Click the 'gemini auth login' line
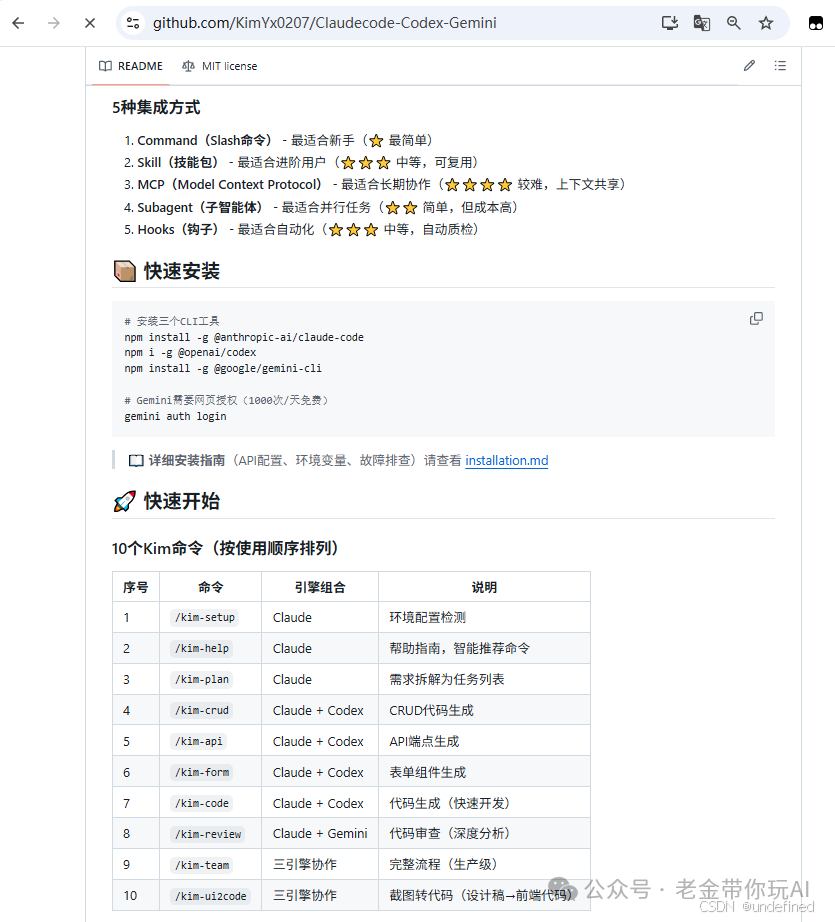The image size is (835, 922). (175, 416)
